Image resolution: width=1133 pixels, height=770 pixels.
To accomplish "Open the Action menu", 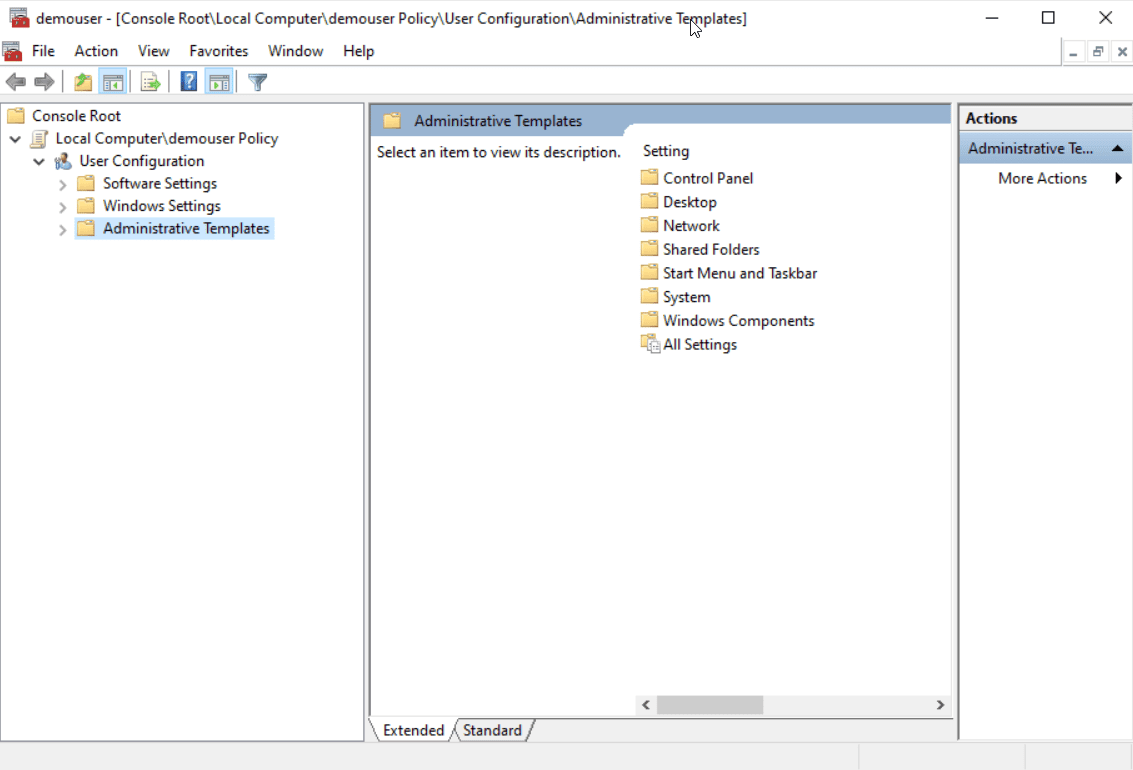I will tap(96, 51).
